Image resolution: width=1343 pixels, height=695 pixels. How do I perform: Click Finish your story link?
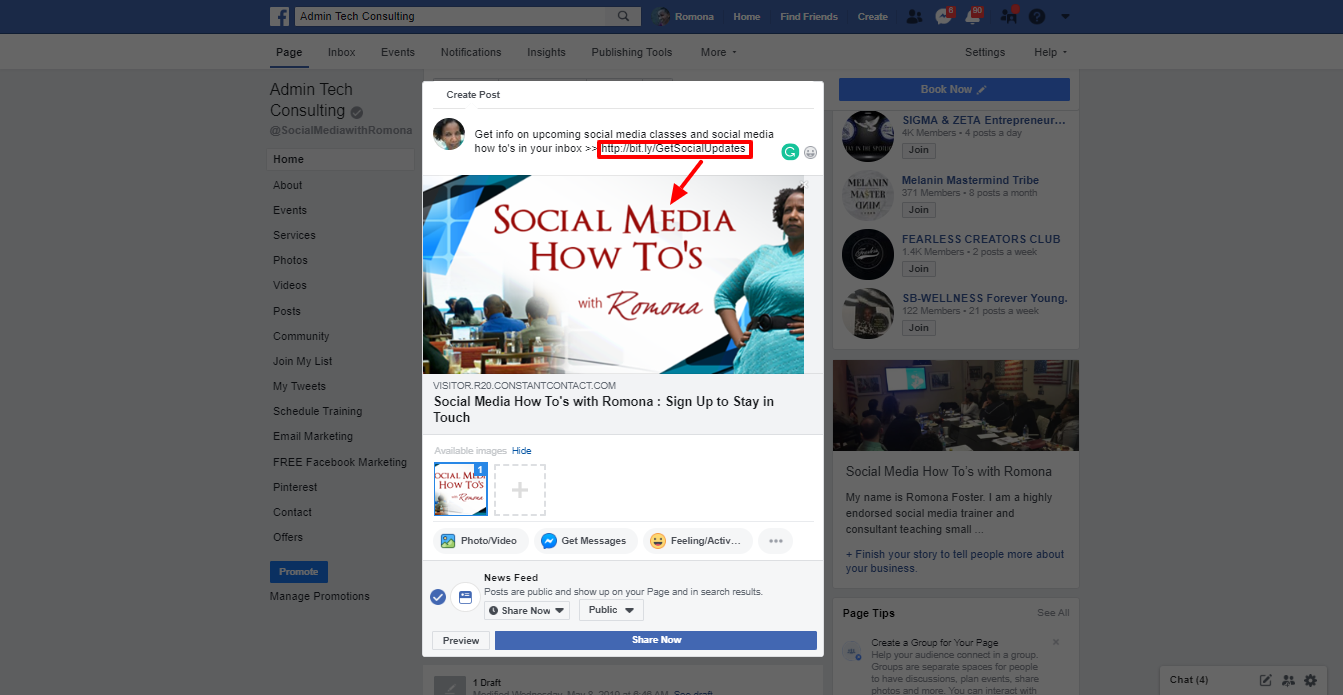coord(955,561)
